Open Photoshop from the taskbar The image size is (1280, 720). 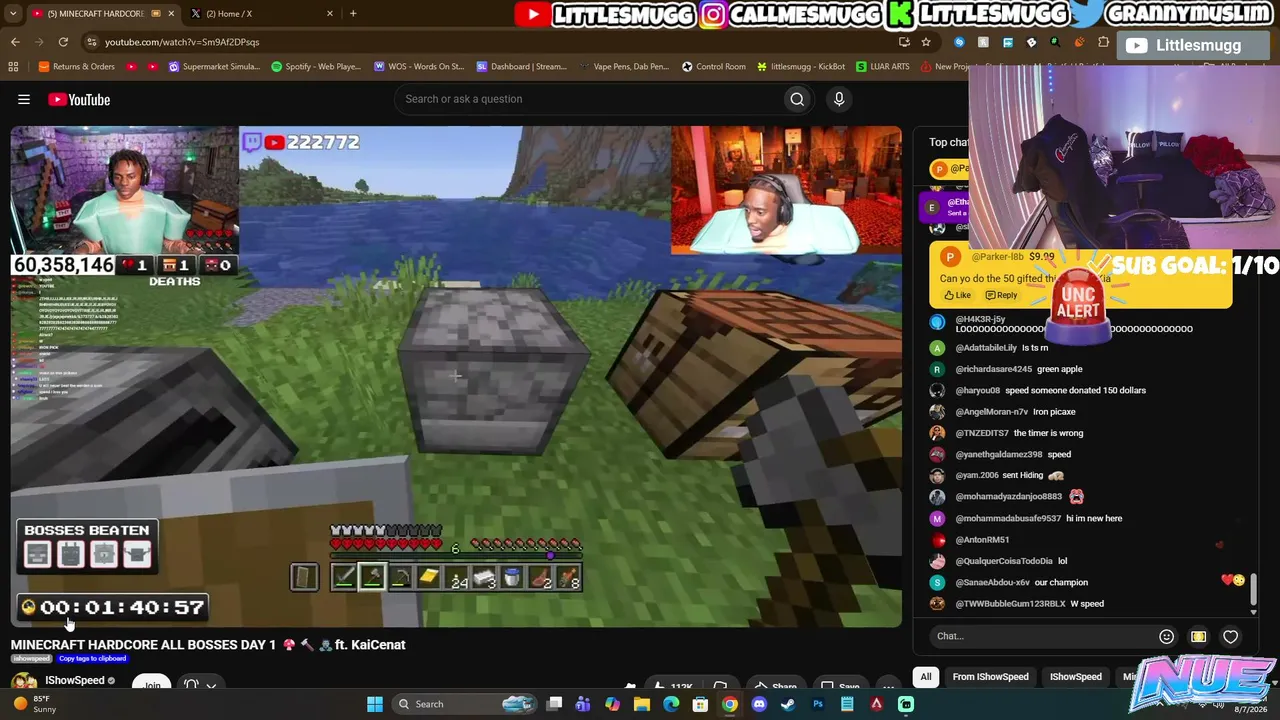click(818, 704)
